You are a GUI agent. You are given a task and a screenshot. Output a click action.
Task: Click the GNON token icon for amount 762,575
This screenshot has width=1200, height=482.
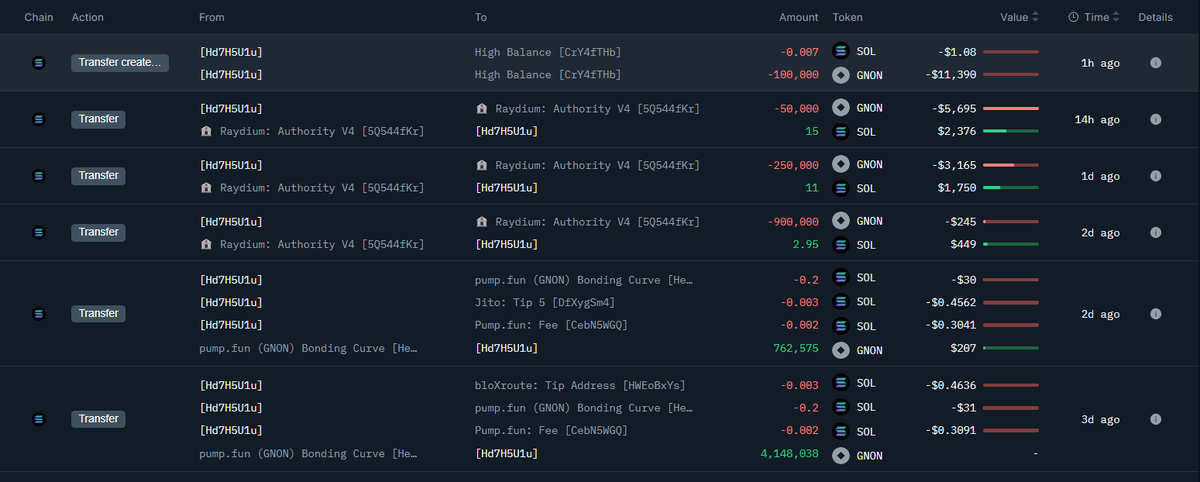(x=841, y=349)
